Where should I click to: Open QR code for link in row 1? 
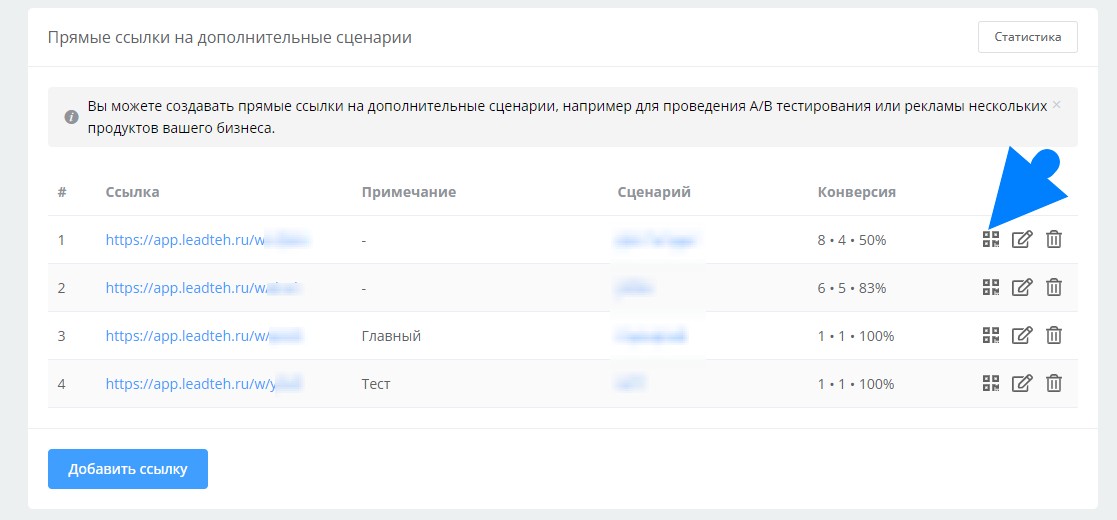coord(991,239)
